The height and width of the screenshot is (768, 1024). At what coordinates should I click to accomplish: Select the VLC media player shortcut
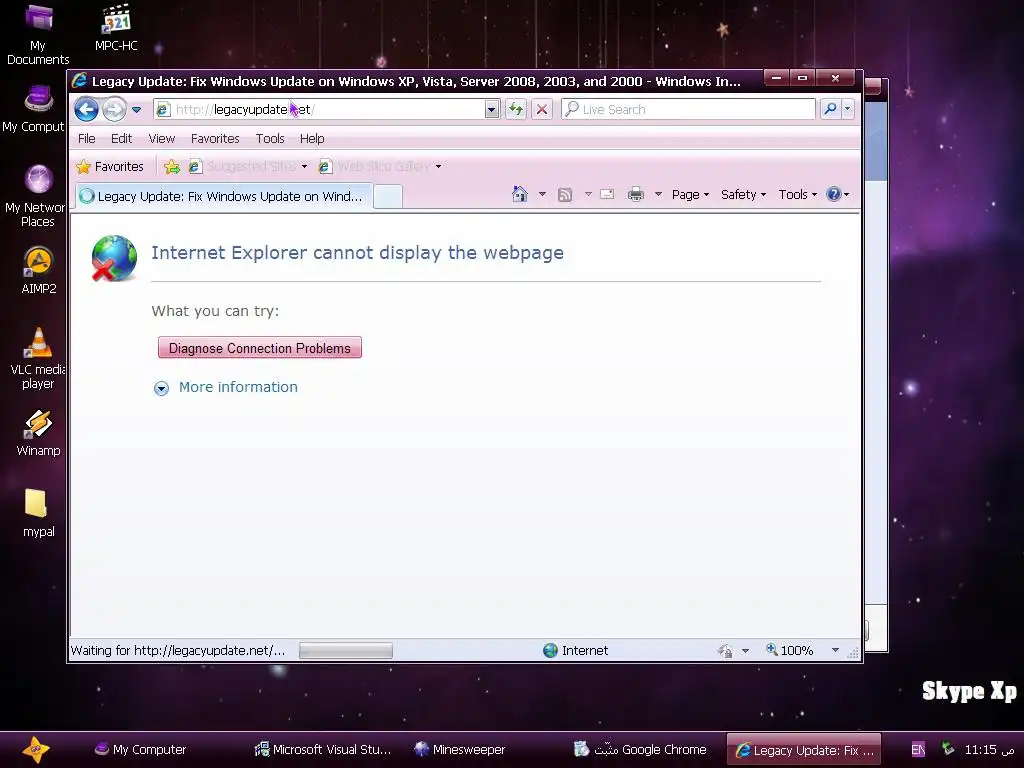point(38,358)
